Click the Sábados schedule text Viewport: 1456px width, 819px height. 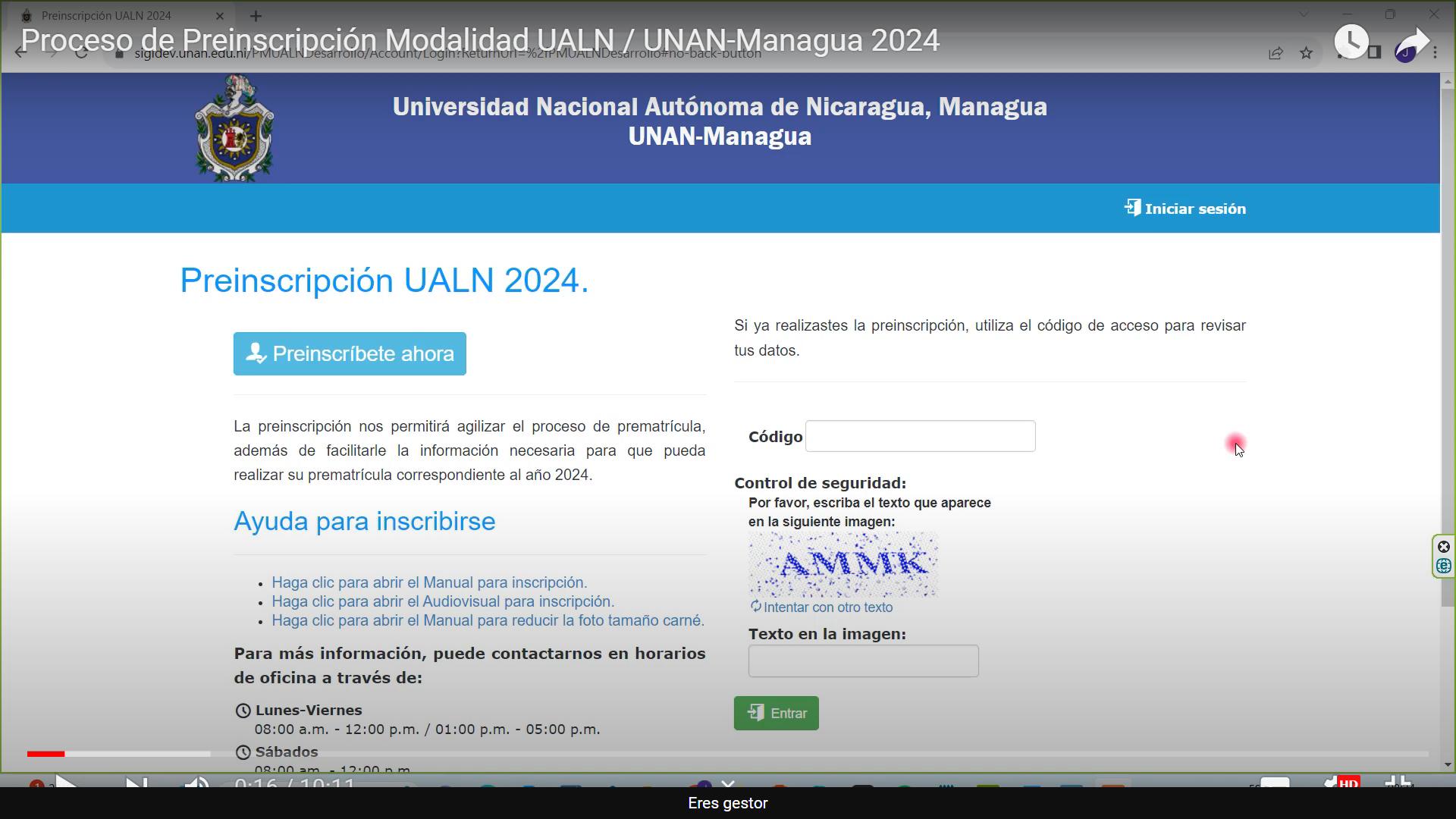[x=287, y=752]
